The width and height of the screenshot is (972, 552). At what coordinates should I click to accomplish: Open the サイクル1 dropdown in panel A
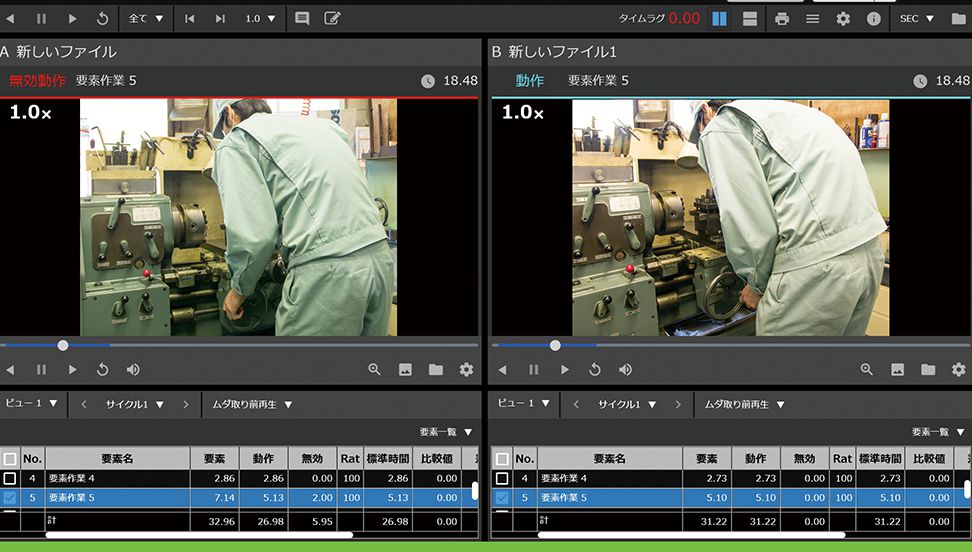[135, 405]
